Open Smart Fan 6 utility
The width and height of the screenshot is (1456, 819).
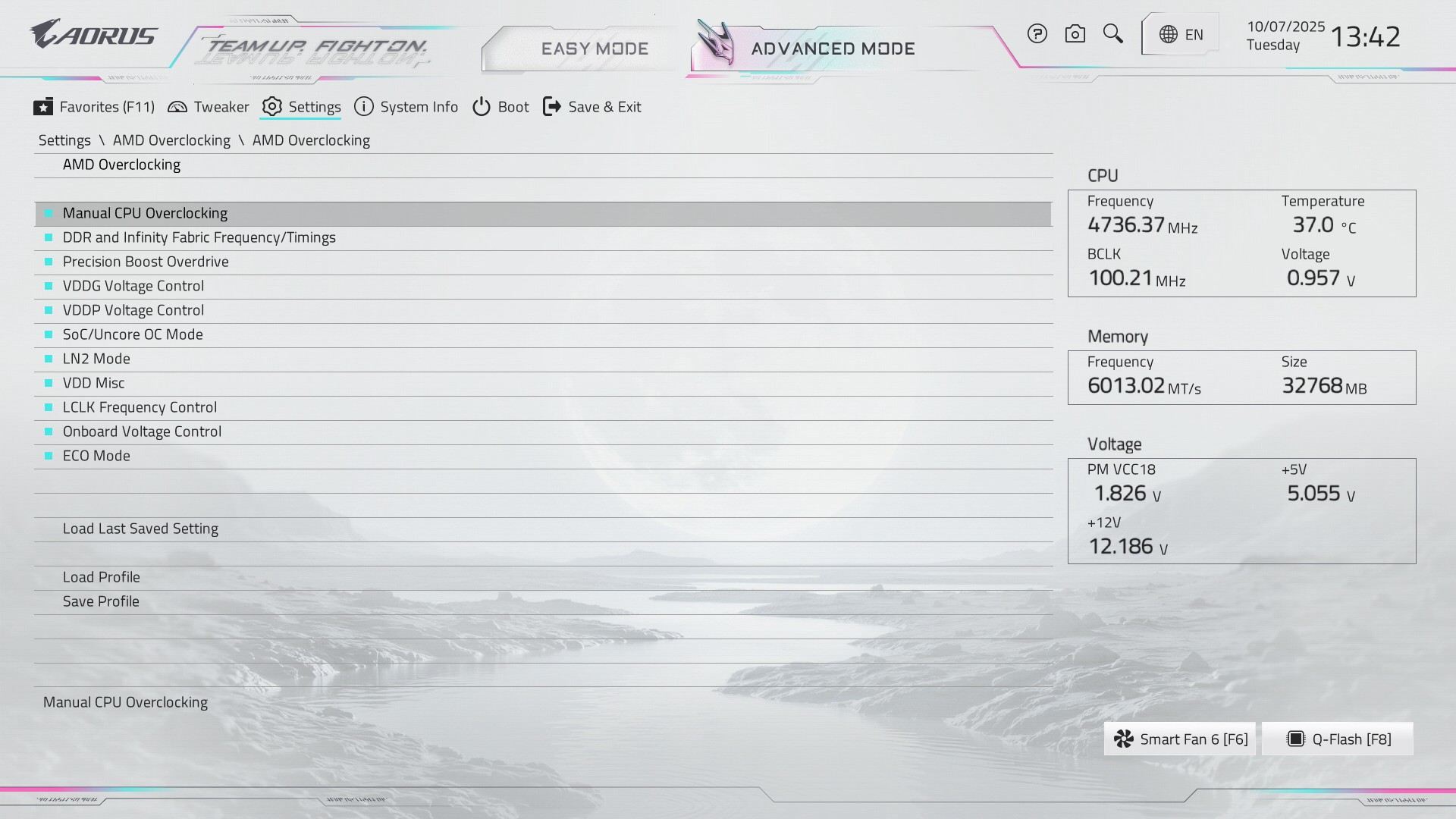tap(1180, 739)
